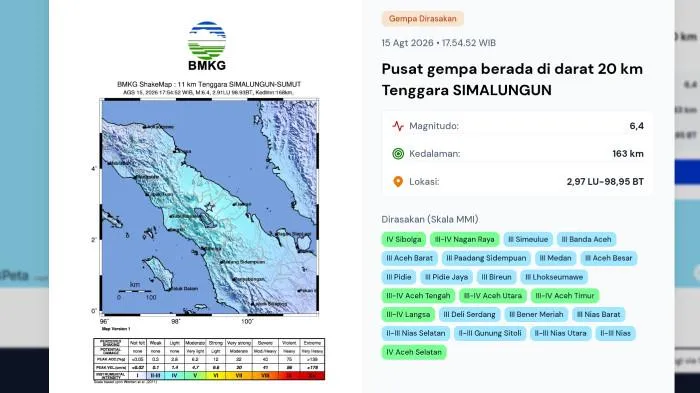Choose the IV Aceh Selatan tag

pos(414,352)
